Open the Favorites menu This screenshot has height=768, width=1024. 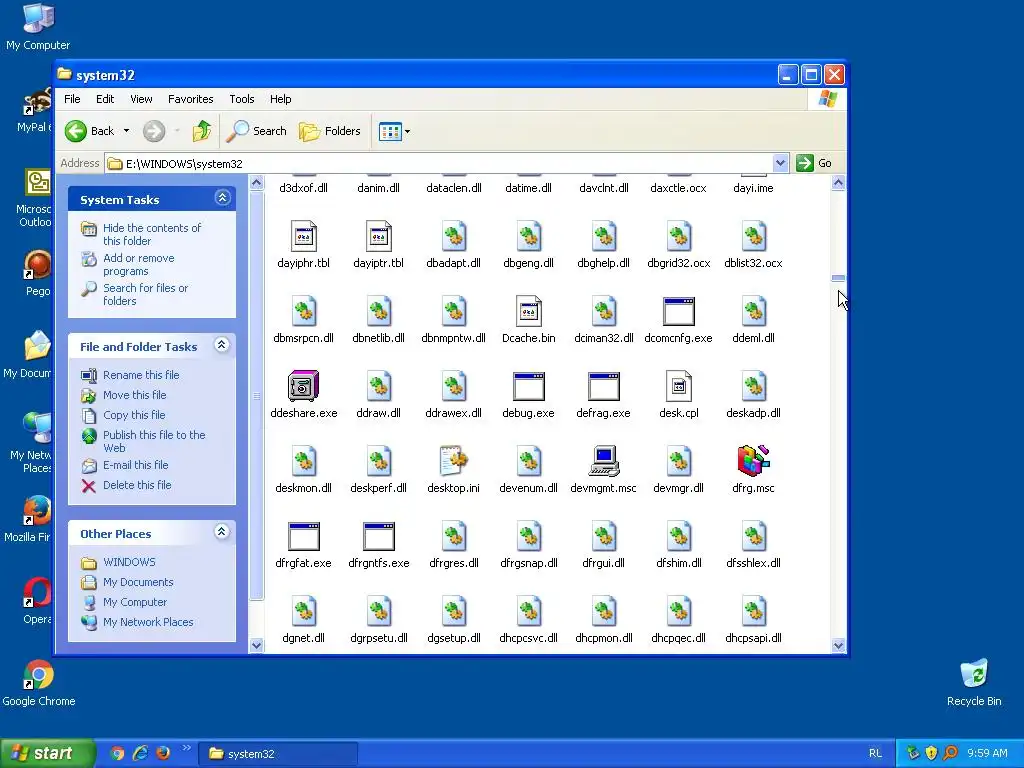[x=191, y=99]
